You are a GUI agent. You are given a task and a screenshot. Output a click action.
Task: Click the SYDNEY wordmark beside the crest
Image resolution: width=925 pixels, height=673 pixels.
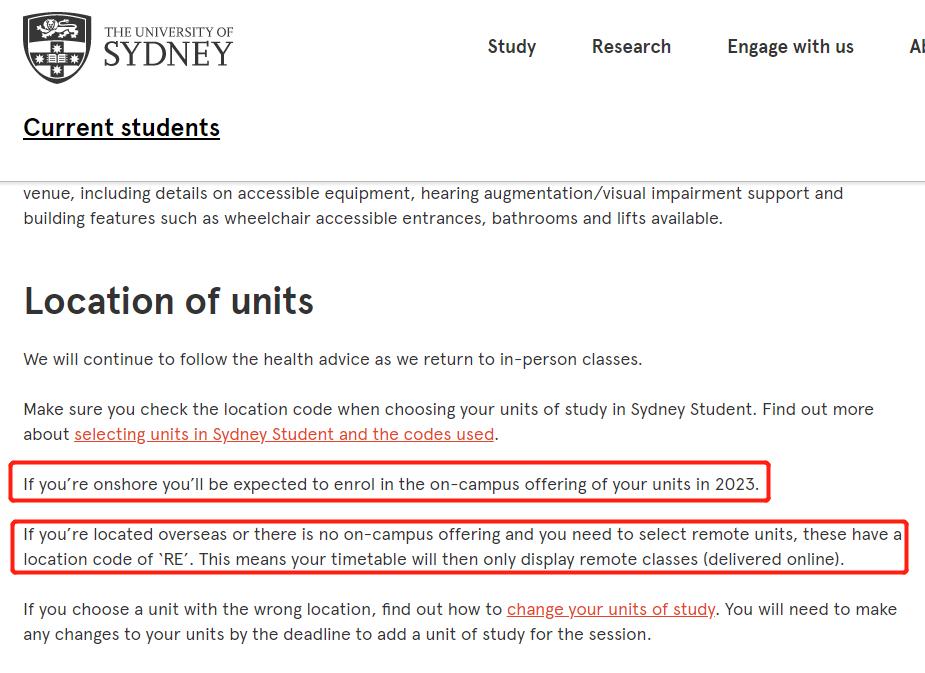click(x=168, y=54)
